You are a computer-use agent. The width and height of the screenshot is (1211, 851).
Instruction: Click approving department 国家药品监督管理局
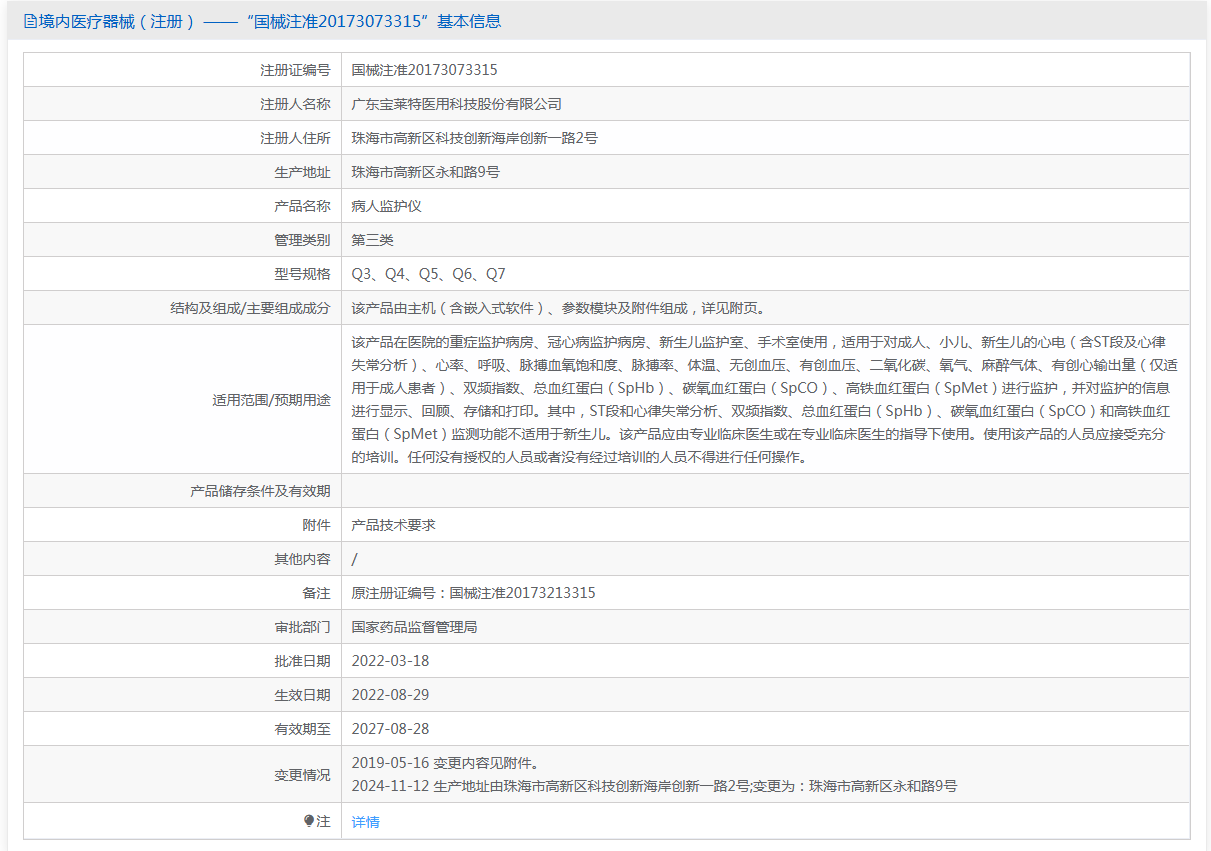[x=415, y=627]
